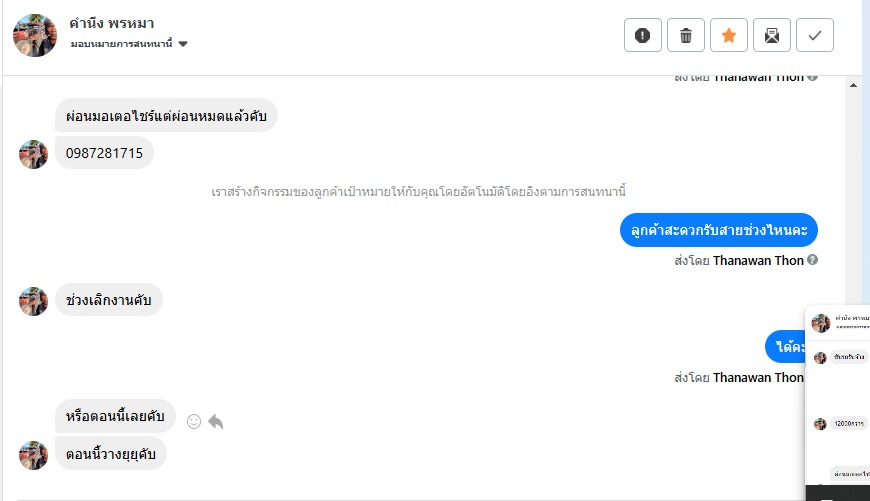Click the blue 'ได้คะ' reply bubble

(787, 347)
